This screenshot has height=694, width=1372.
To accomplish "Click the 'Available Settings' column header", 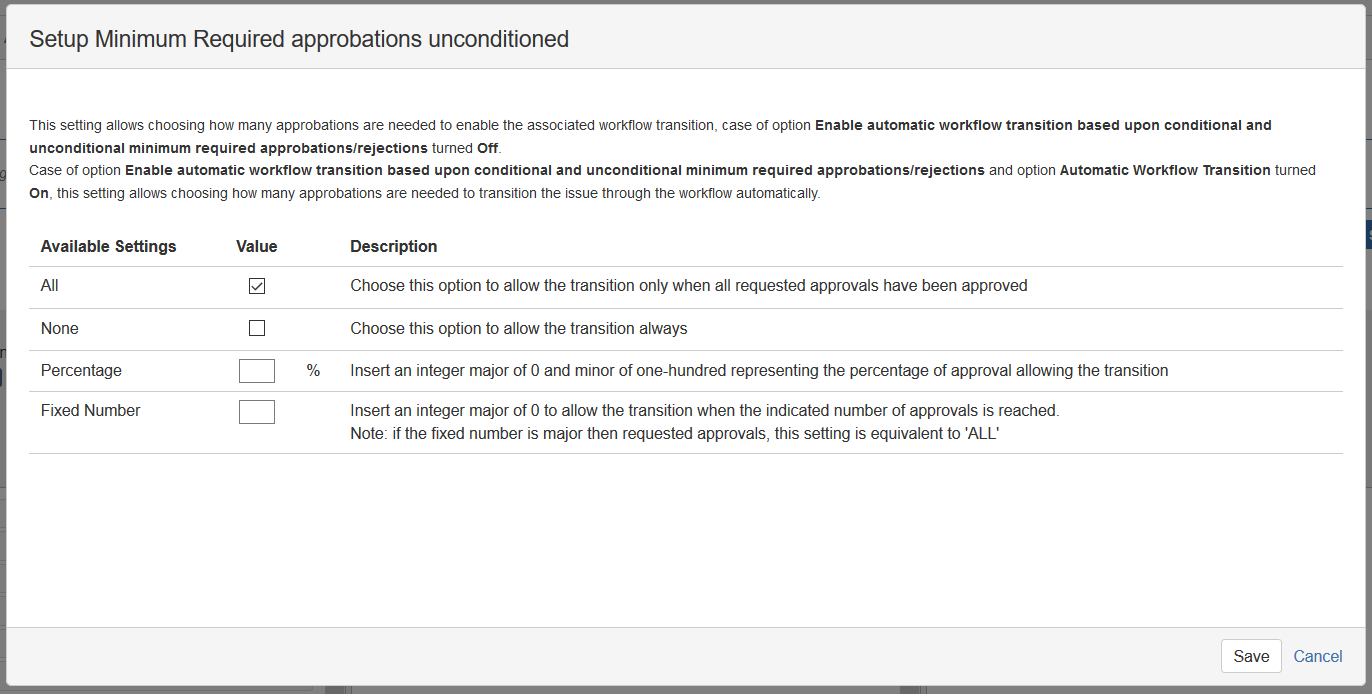I will pos(108,246).
